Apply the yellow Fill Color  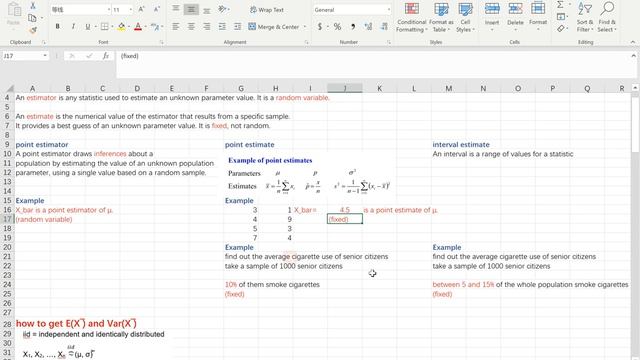121,27
